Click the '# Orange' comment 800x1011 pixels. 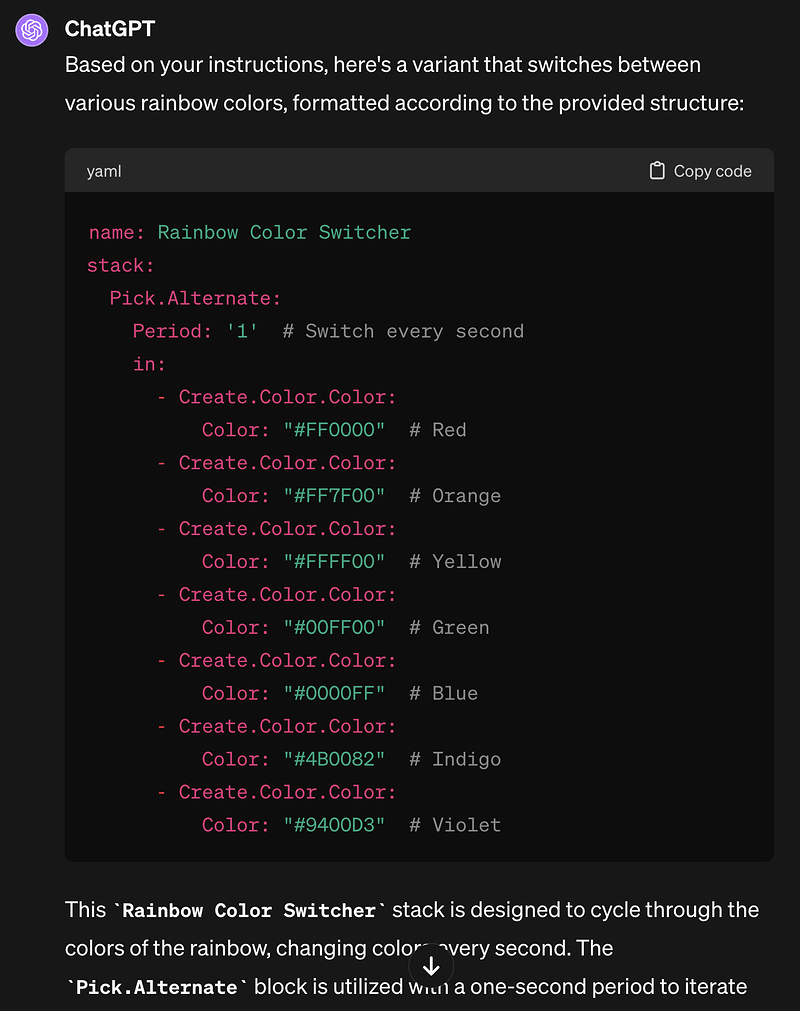tap(455, 496)
